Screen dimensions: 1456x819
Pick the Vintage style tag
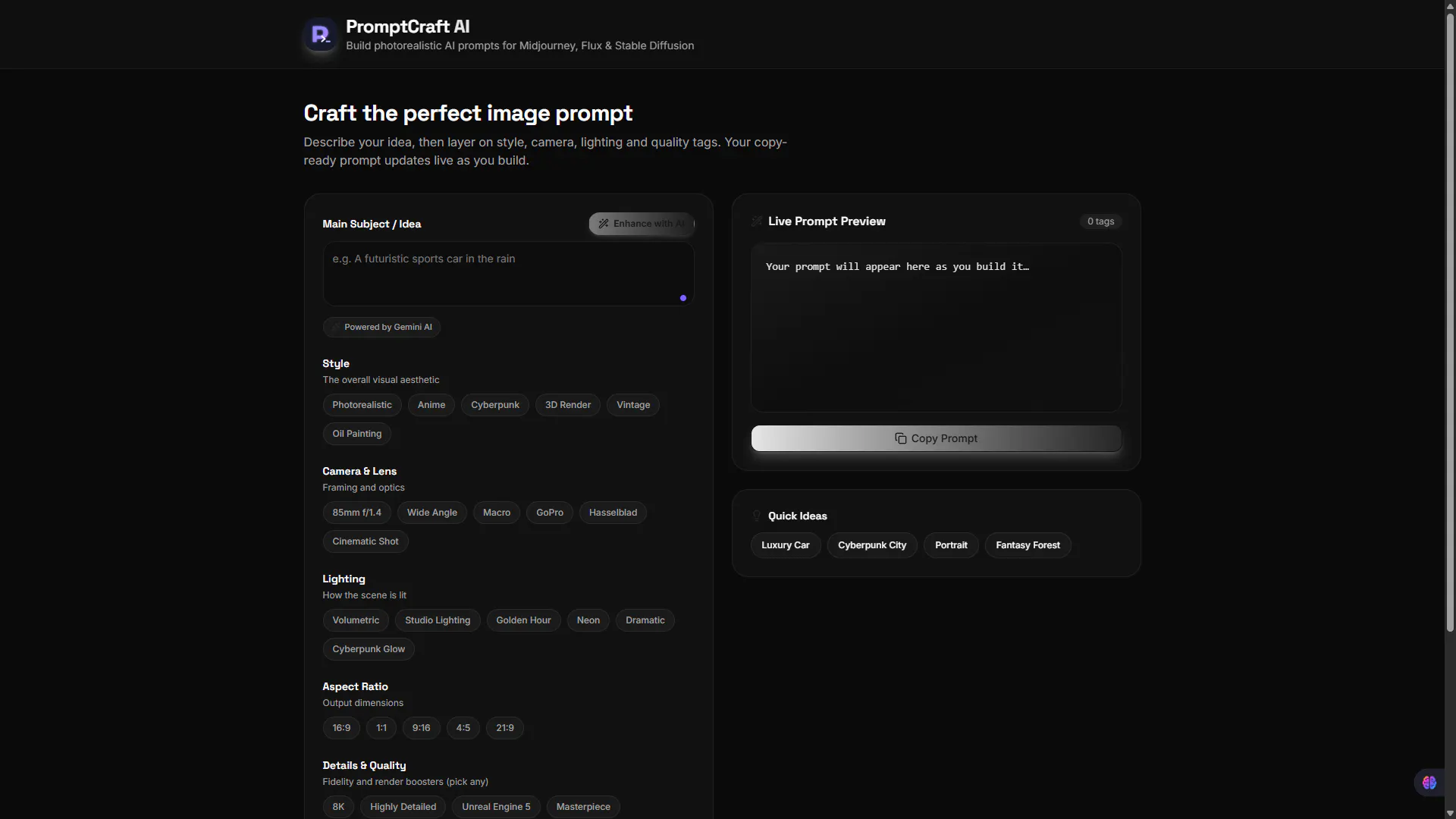click(x=633, y=405)
